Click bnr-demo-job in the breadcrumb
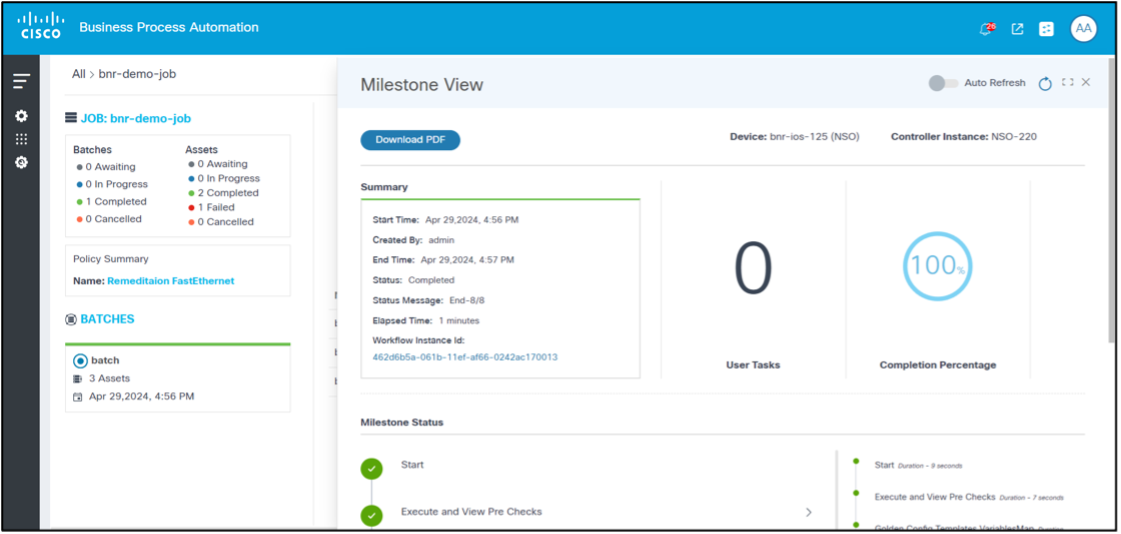 point(137,74)
